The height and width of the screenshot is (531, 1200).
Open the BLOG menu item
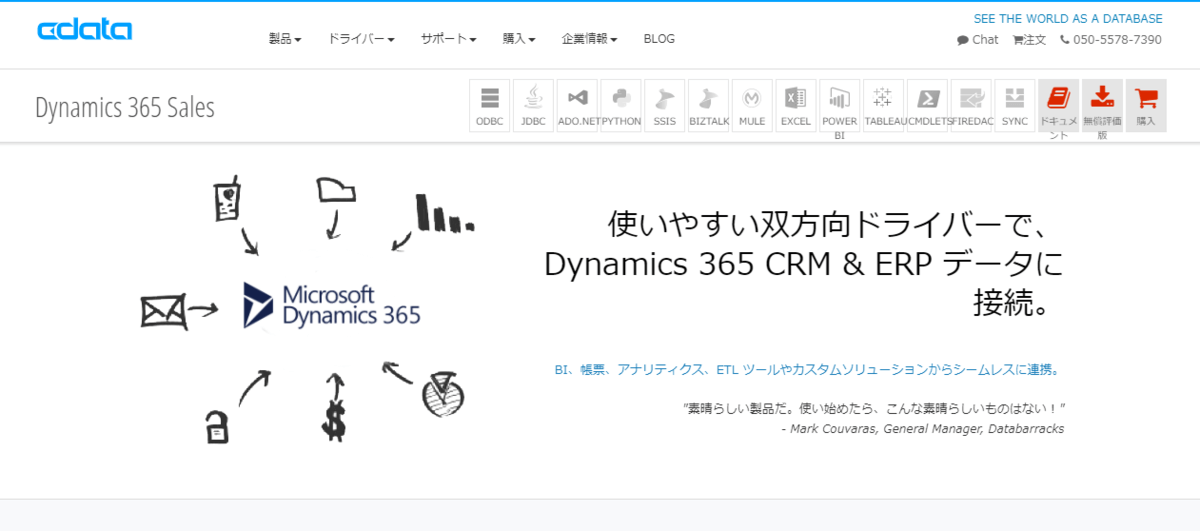[x=659, y=39]
